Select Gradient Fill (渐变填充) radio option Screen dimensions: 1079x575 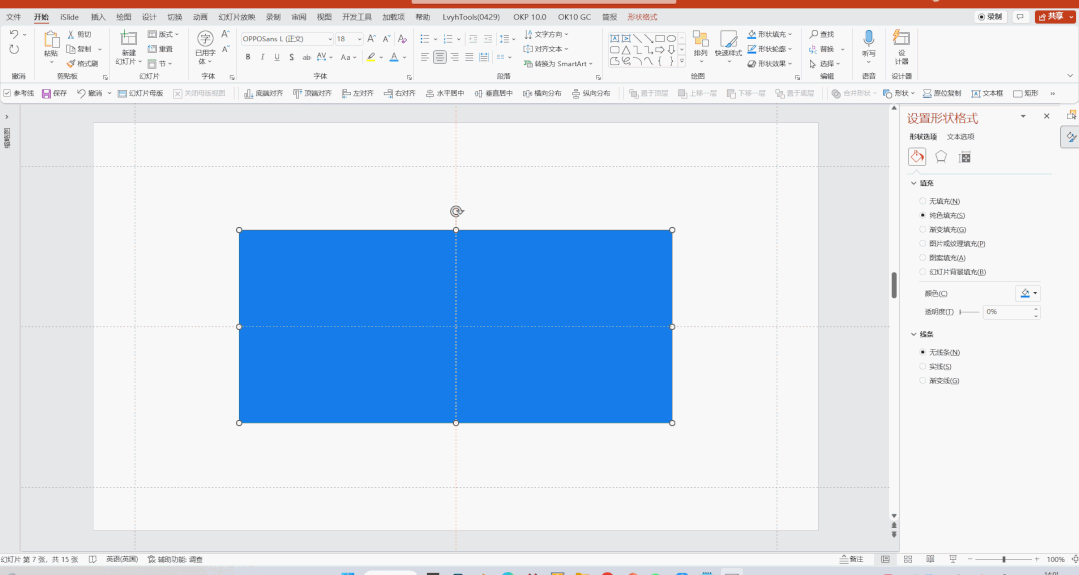[923, 230]
